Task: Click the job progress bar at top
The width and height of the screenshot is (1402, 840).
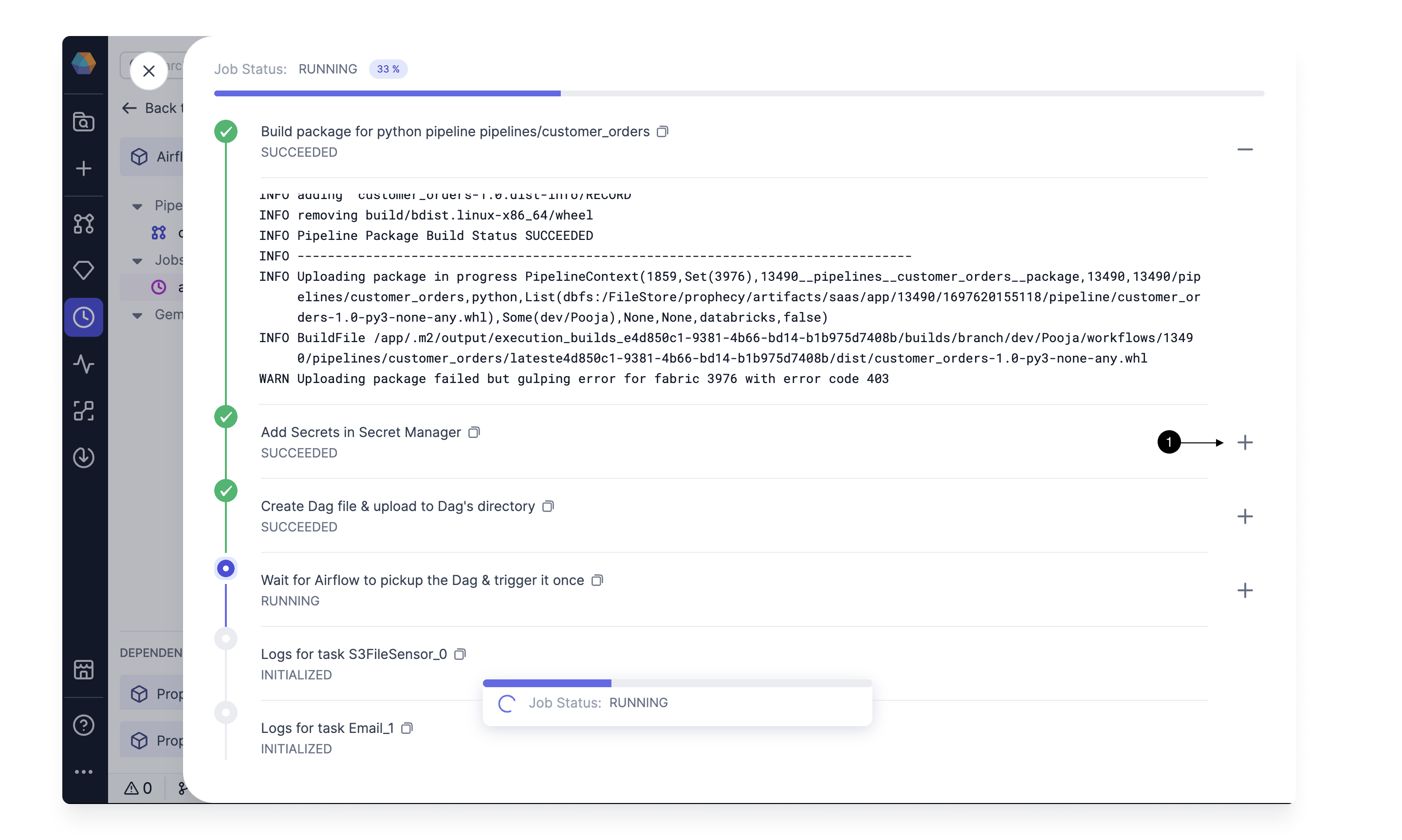Action: click(x=738, y=93)
